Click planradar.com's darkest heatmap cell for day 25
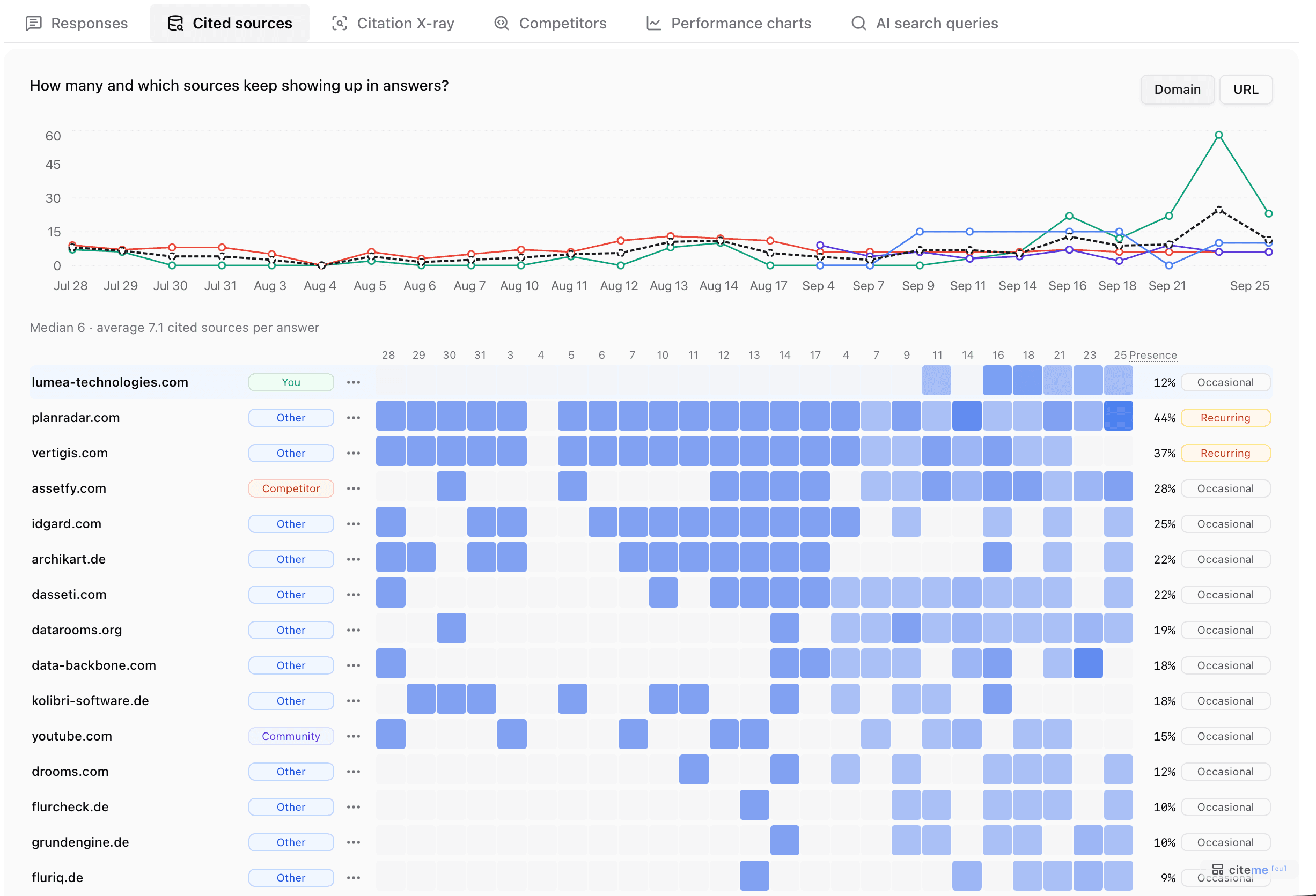1316x896 pixels. tap(1119, 416)
